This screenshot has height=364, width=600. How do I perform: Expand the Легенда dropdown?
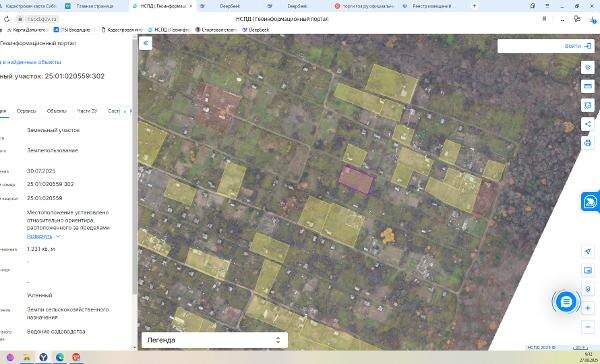pyautogui.click(x=215, y=340)
